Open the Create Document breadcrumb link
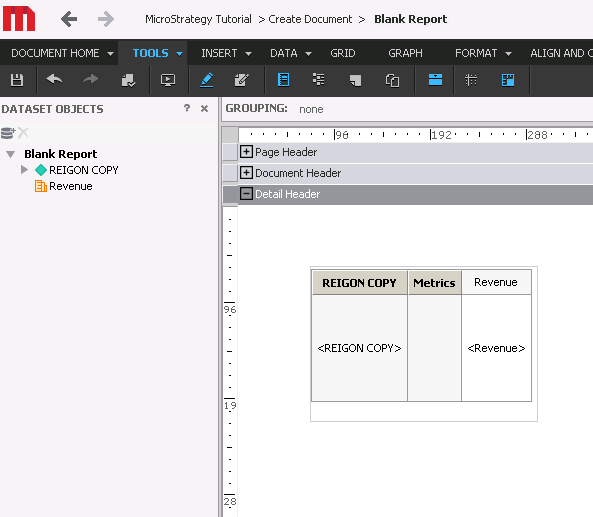 tap(310, 19)
